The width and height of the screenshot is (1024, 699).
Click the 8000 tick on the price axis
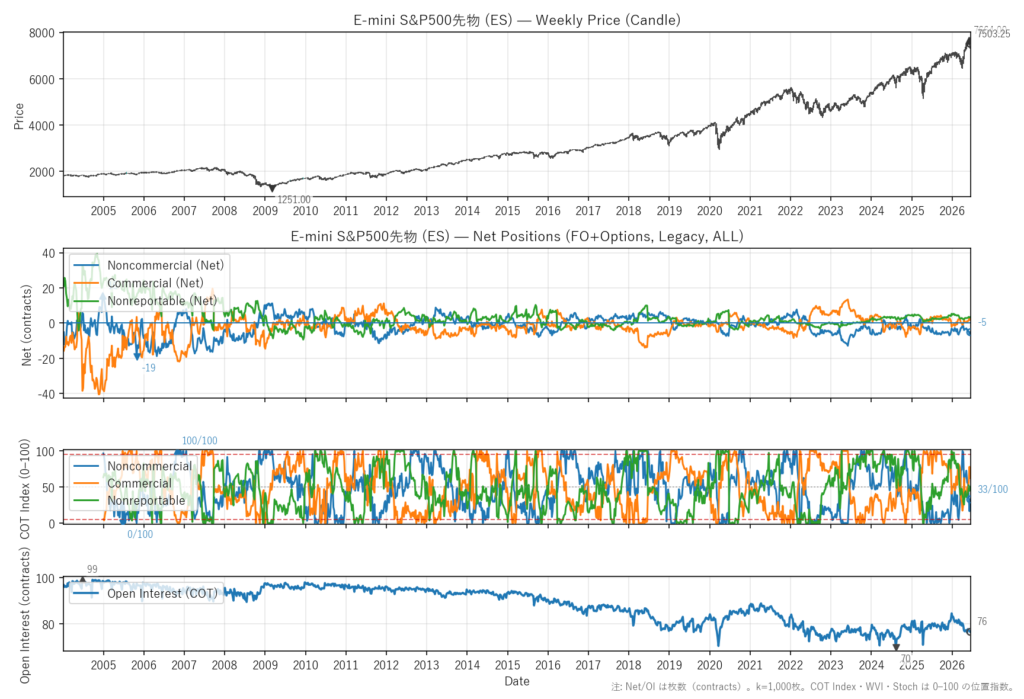coord(42,33)
